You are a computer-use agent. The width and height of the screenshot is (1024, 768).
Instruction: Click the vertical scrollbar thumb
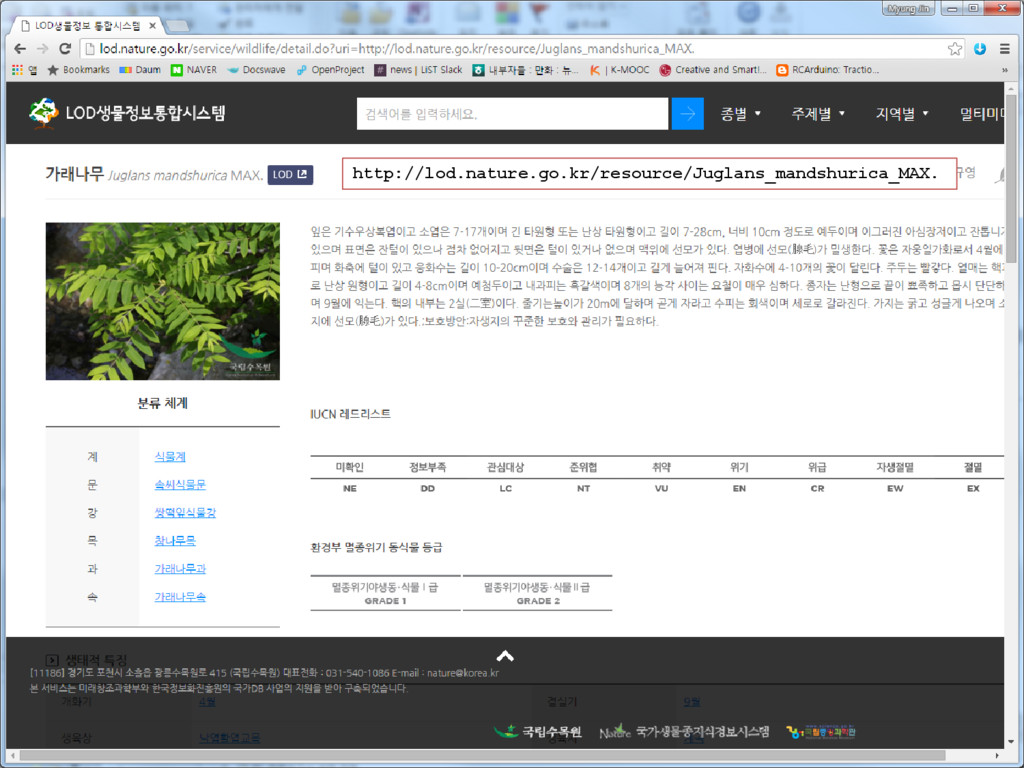tap(1011, 179)
